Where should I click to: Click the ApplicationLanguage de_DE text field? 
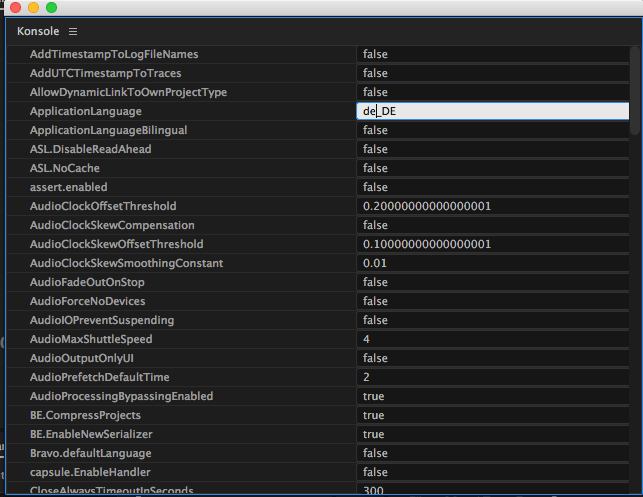(x=490, y=112)
